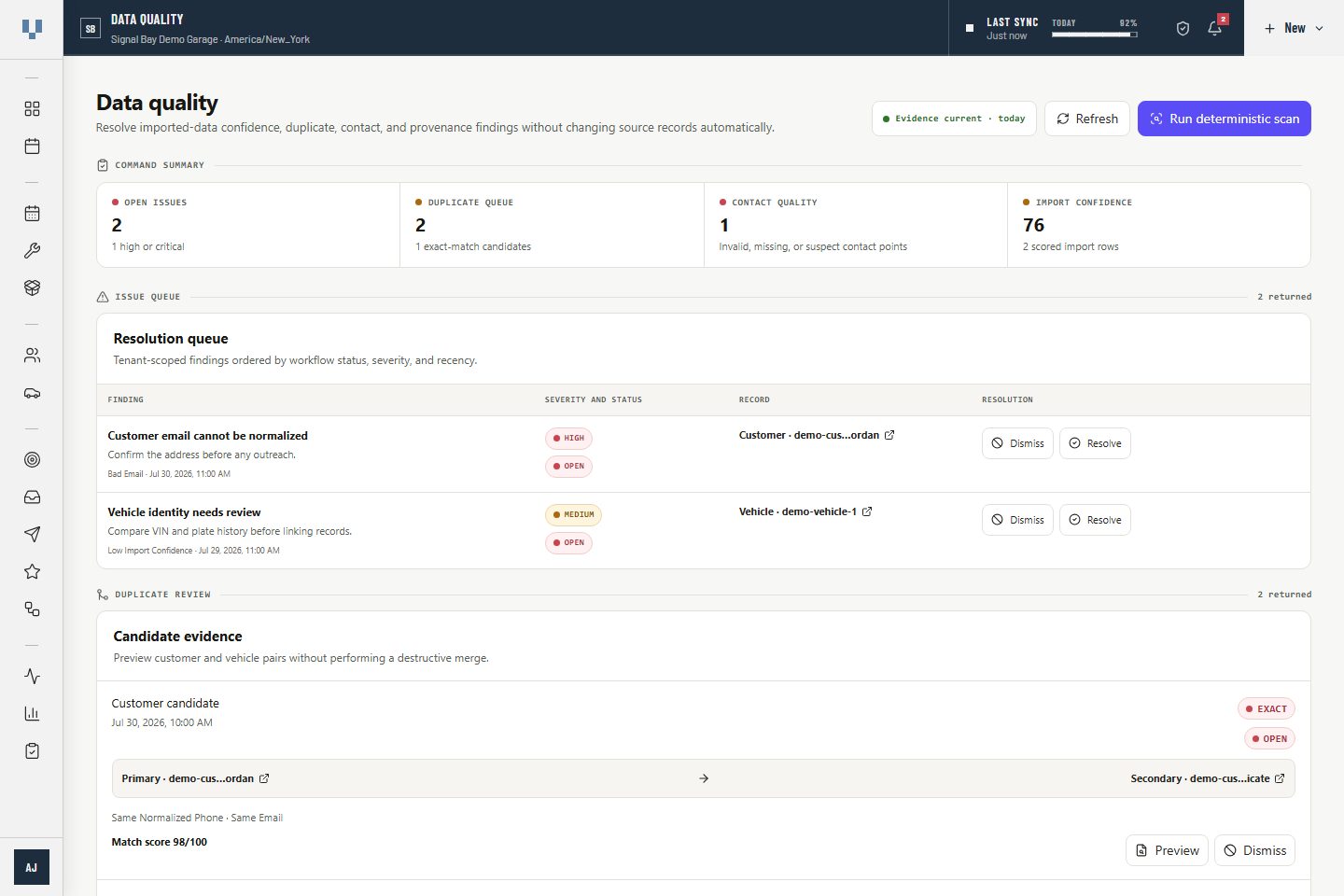Resolve the customer email finding
This screenshot has height=896, width=1344.
point(1095,443)
